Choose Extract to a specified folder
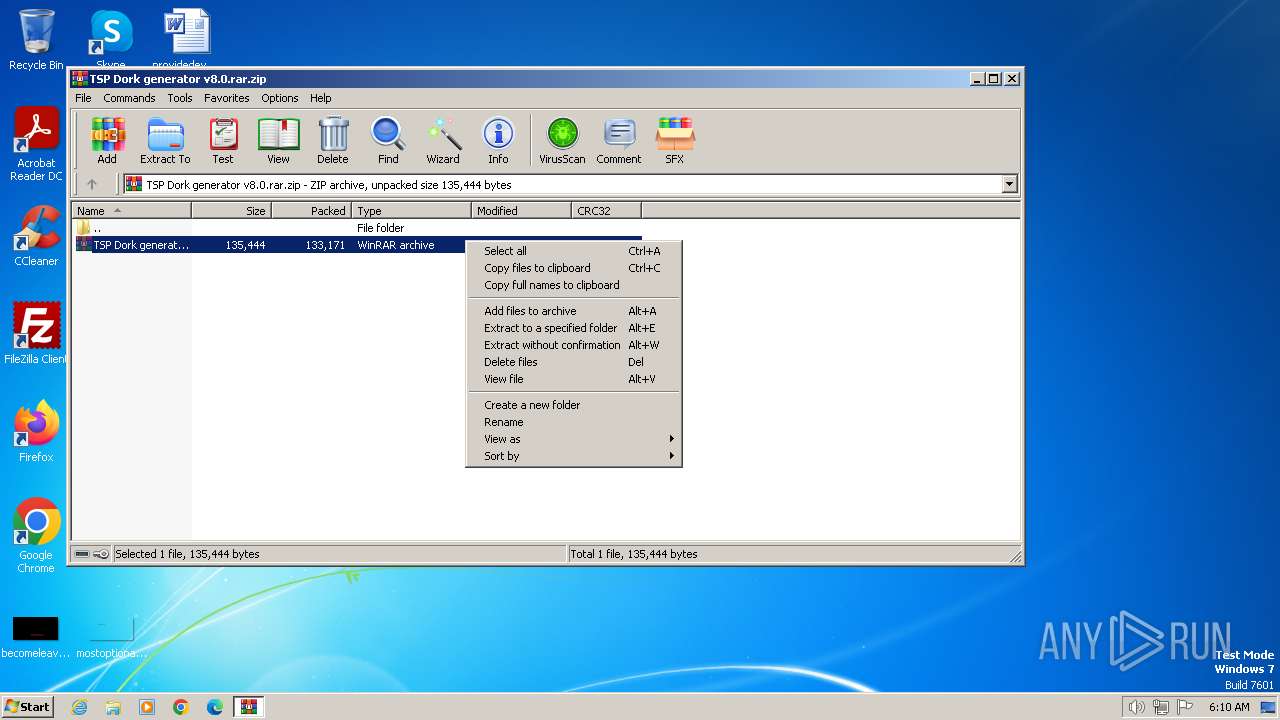The image size is (1280, 720). (x=574, y=328)
